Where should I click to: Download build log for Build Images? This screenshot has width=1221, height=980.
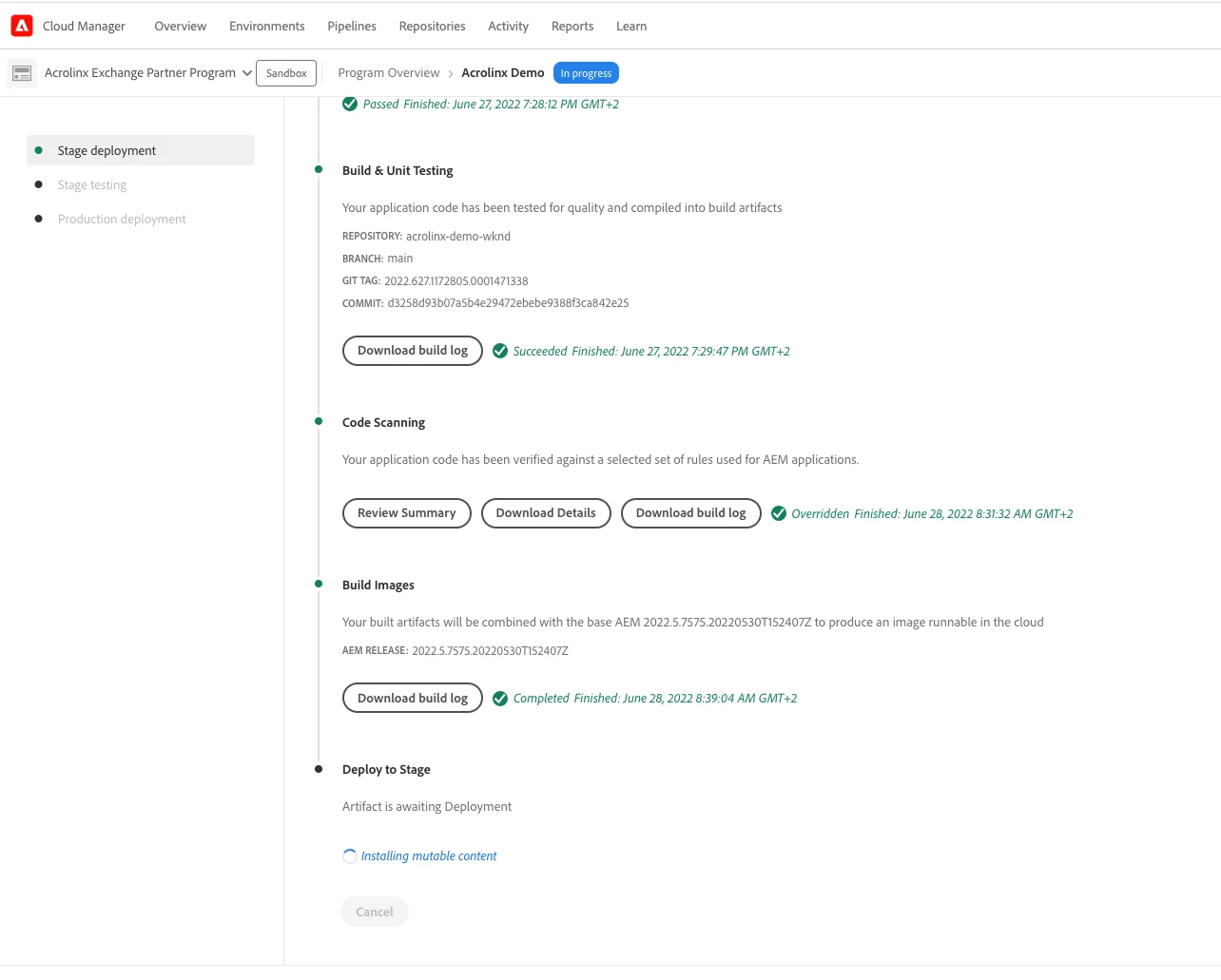coord(413,699)
